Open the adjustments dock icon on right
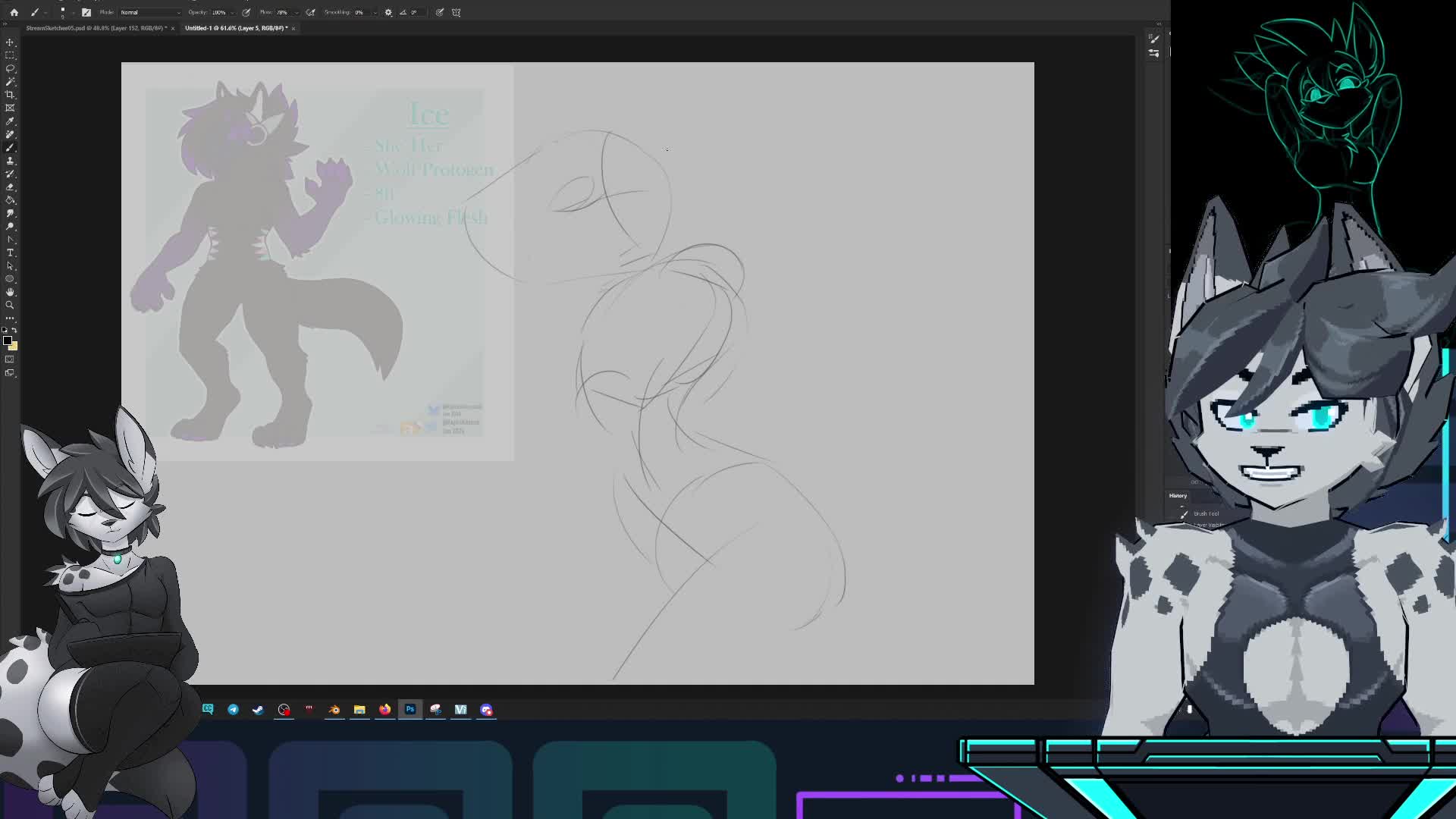 click(x=1153, y=53)
